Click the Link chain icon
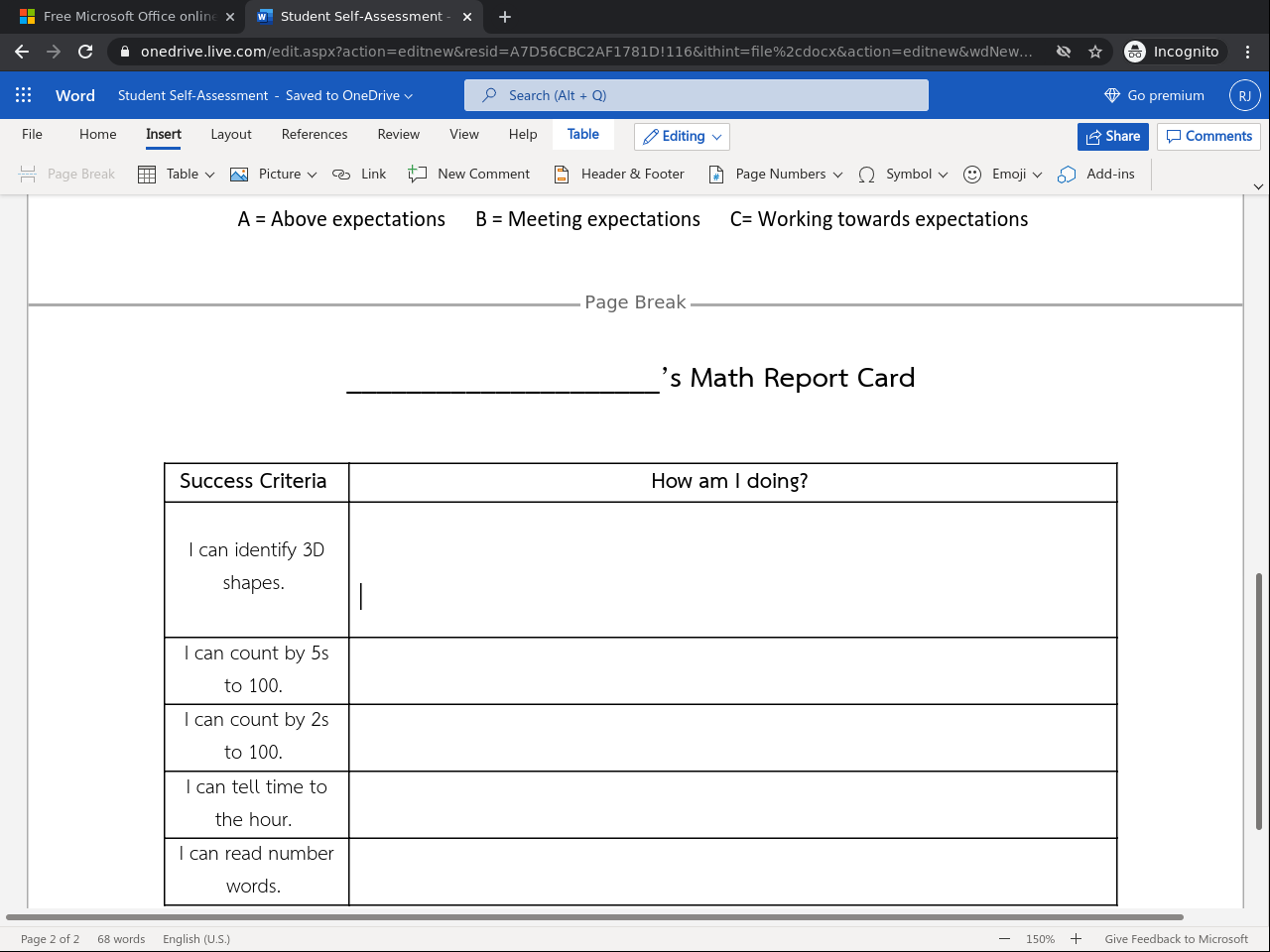The width and height of the screenshot is (1270, 952). [341, 175]
